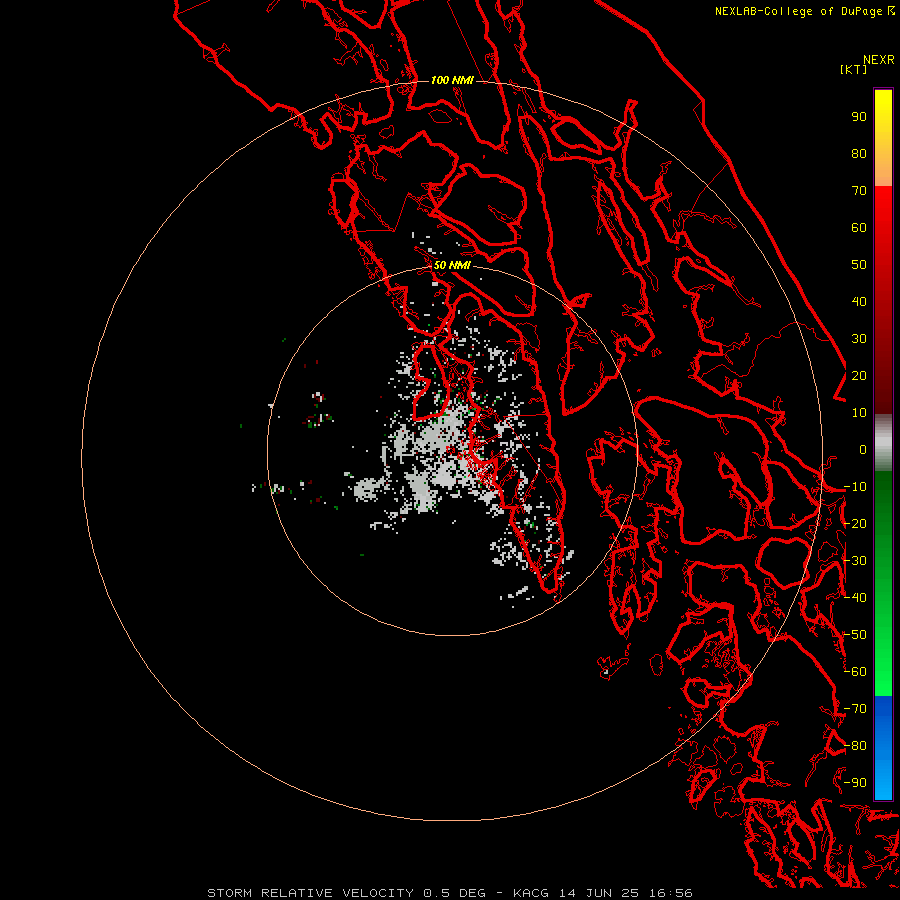Click the 30 value on velocity scale
The image size is (900, 900).
point(859,339)
